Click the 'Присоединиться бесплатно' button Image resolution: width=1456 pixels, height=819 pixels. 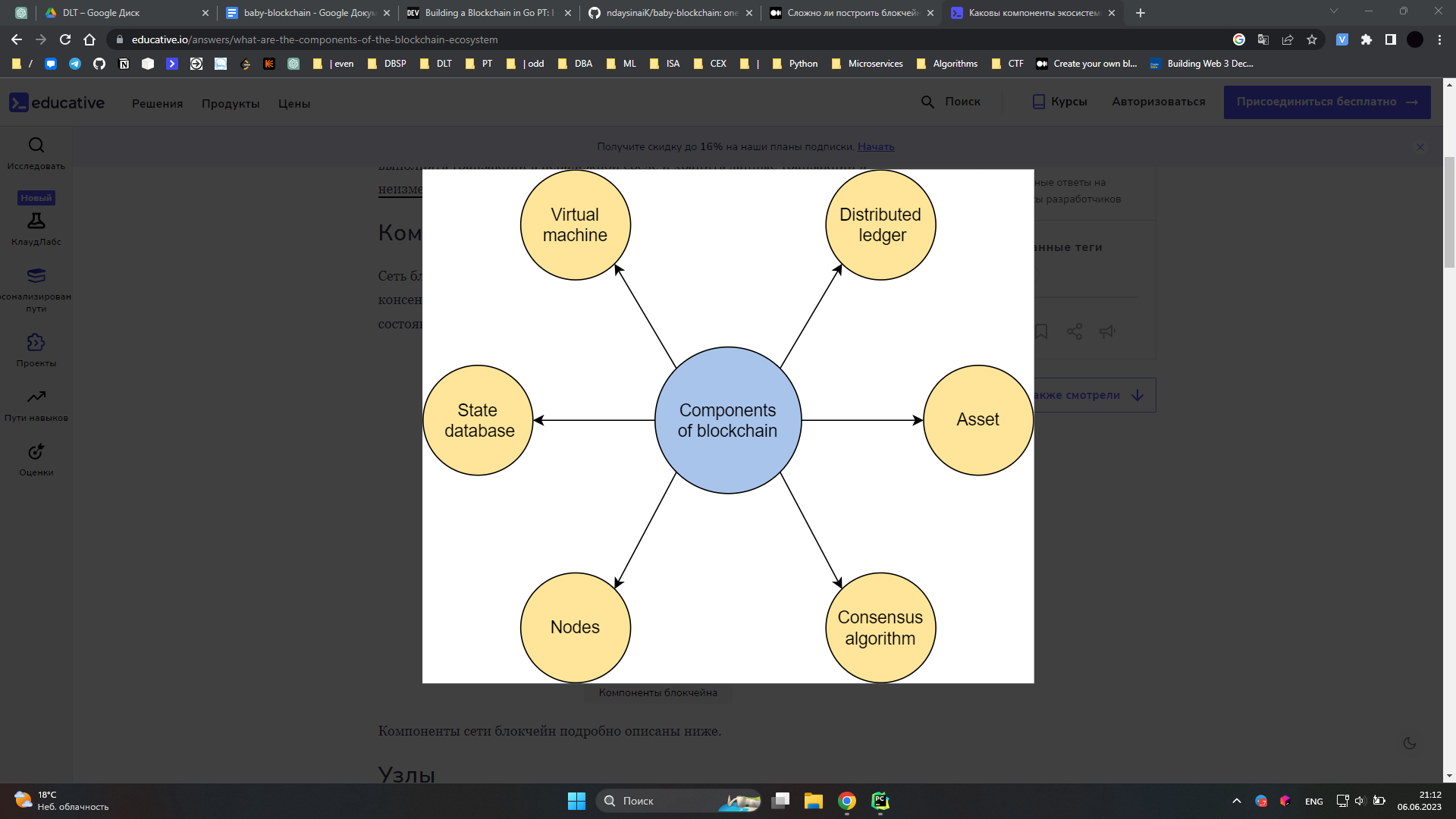1326,102
